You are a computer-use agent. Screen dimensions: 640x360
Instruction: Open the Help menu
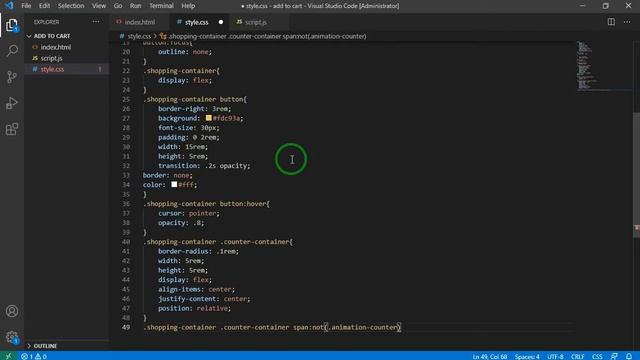point(188,6)
